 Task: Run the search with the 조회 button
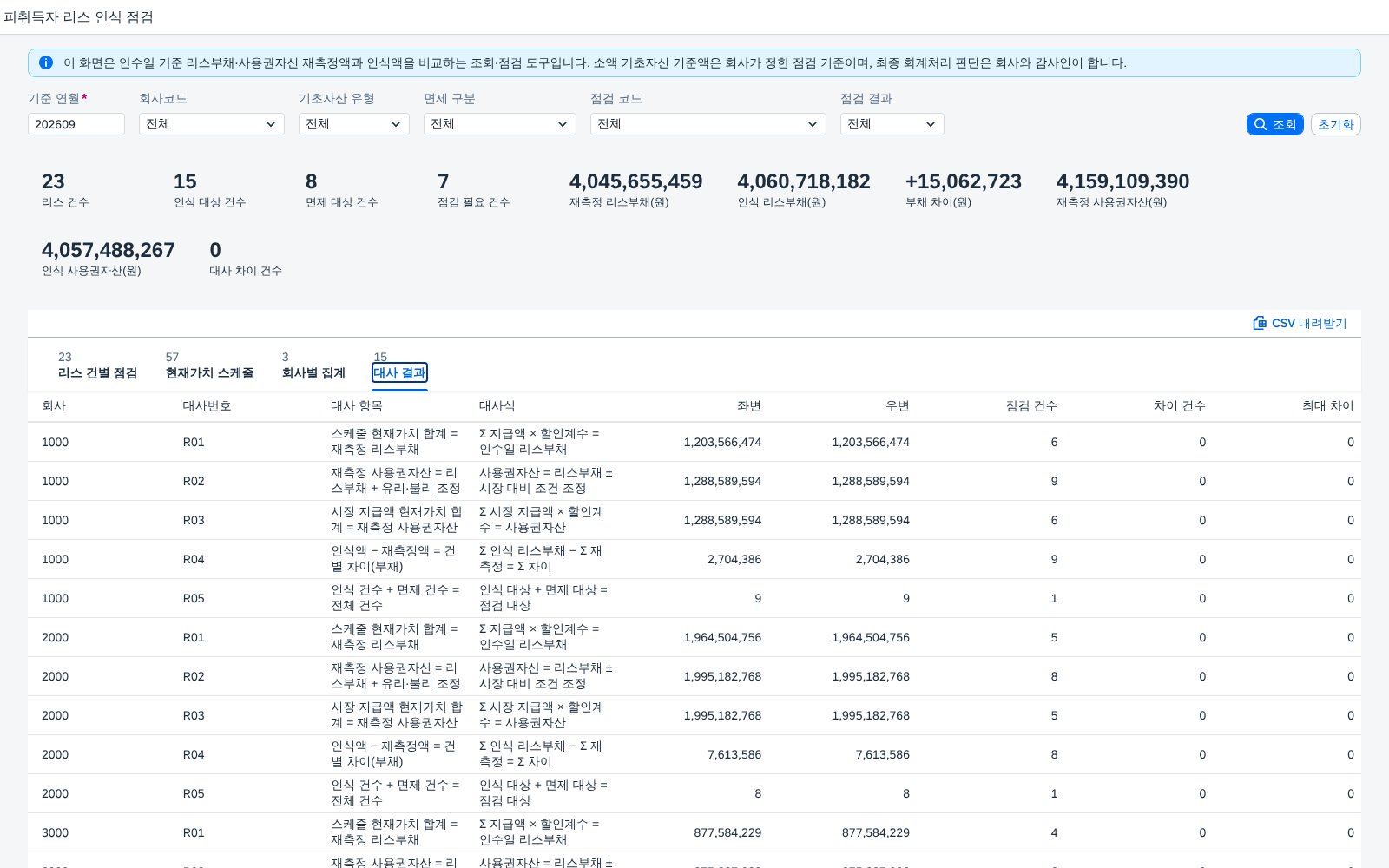[x=1275, y=124]
